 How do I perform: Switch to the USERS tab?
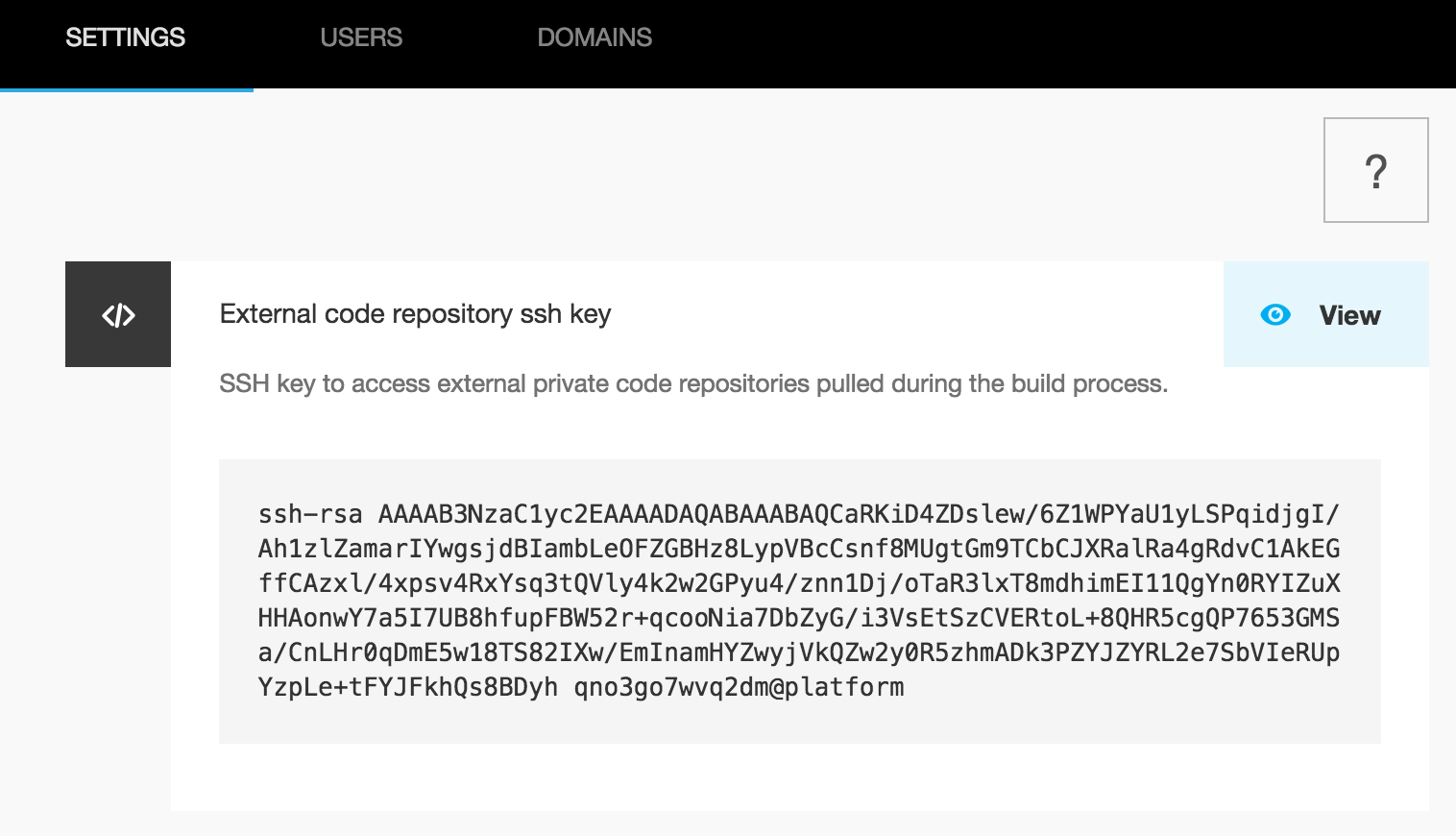point(361,38)
